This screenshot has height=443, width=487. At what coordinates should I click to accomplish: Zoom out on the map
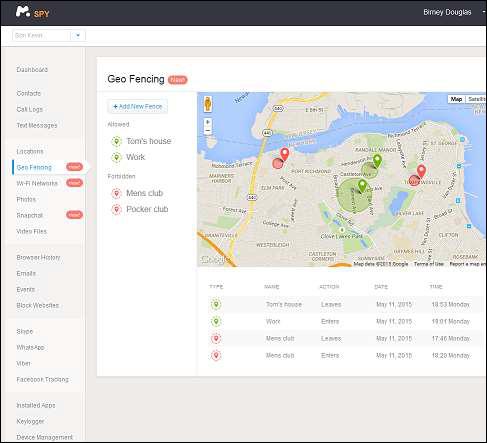(x=208, y=131)
